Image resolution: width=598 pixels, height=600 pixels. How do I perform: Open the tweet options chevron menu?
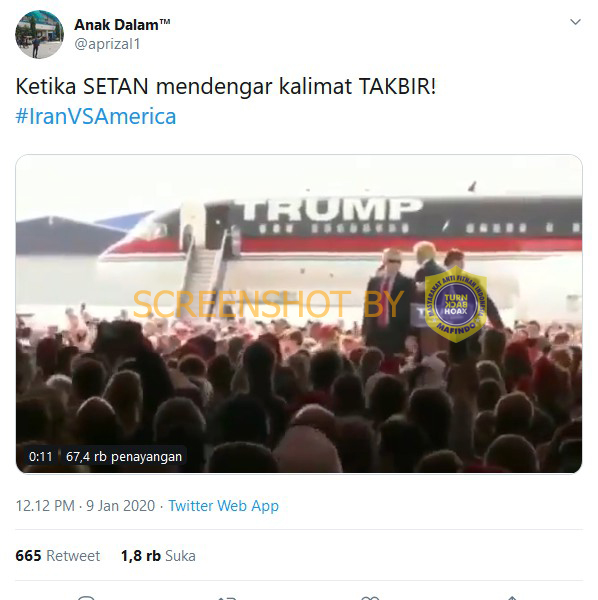(x=575, y=22)
